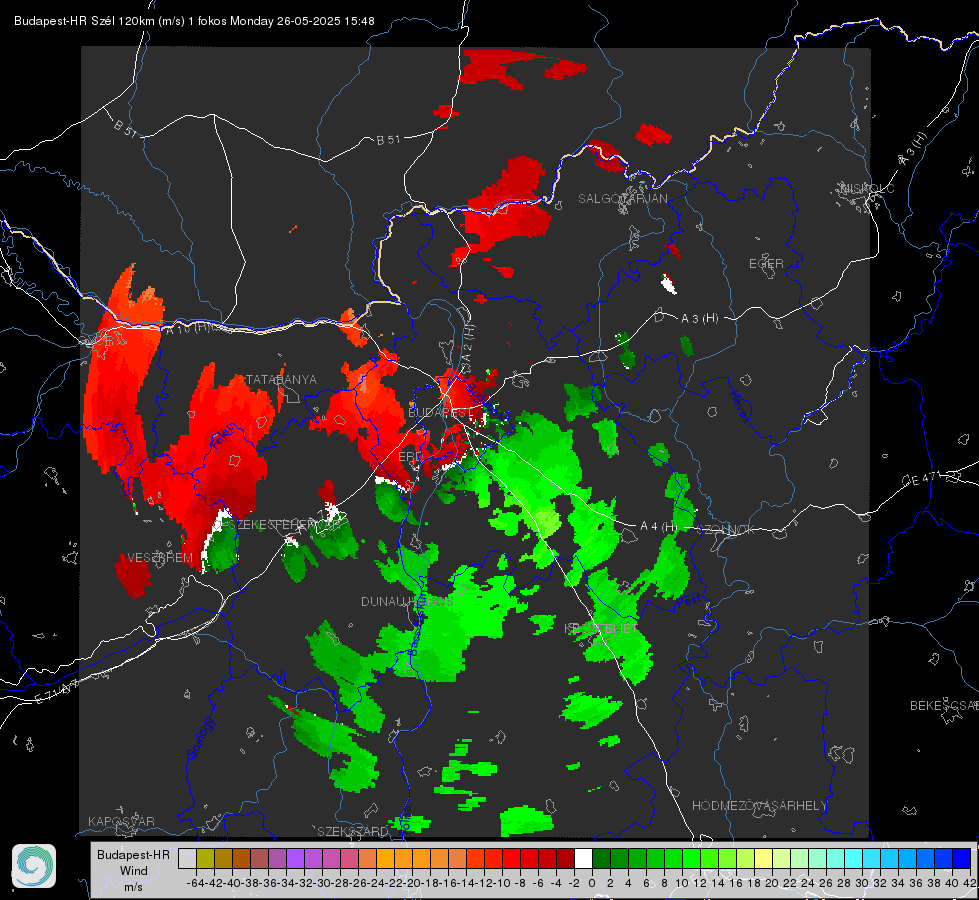Select the light grey first swatch in legend
The height and width of the screenshot is (900, 979).
click(x=187, y=858)
